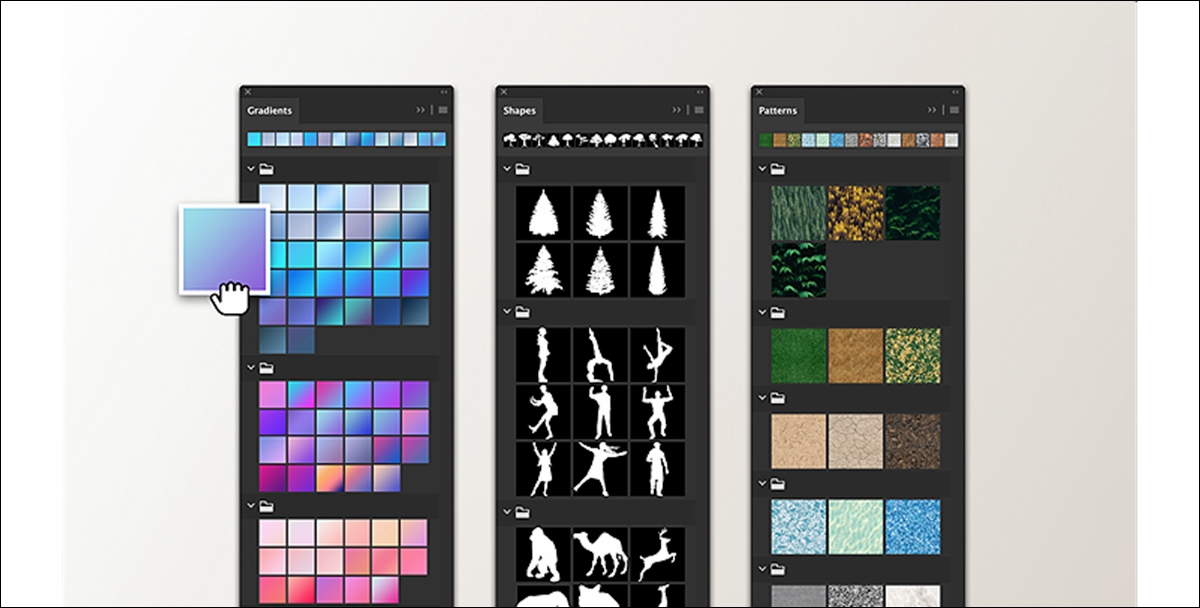This screenshot has height=608, width=1200.
Task: Click the folder icon of the blue gradients group
Action: coord(267,169)
